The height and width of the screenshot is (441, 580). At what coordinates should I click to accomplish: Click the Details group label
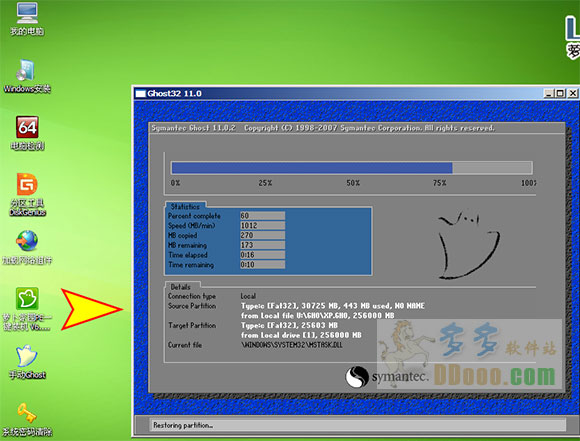pyautogui.click(x=181, y=287)
